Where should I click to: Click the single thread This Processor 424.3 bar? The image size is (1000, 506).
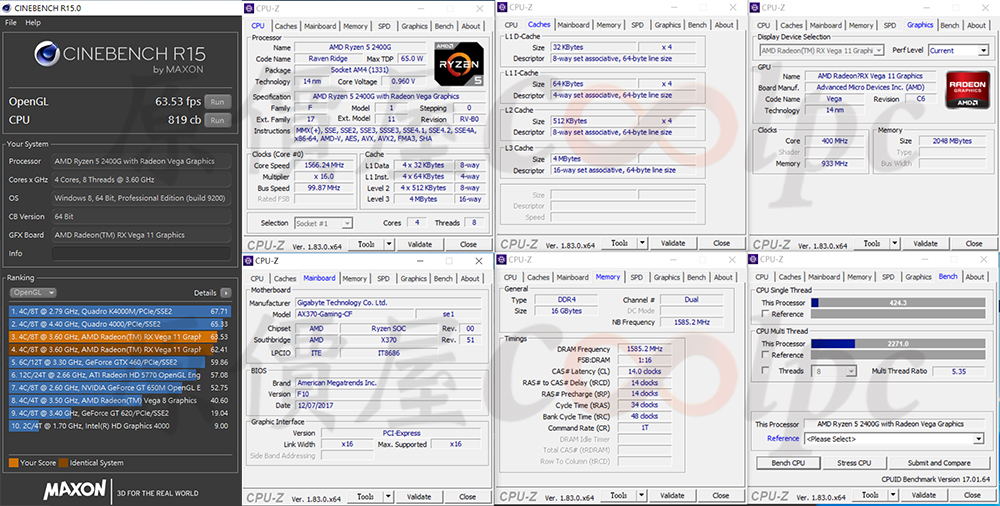897,302
